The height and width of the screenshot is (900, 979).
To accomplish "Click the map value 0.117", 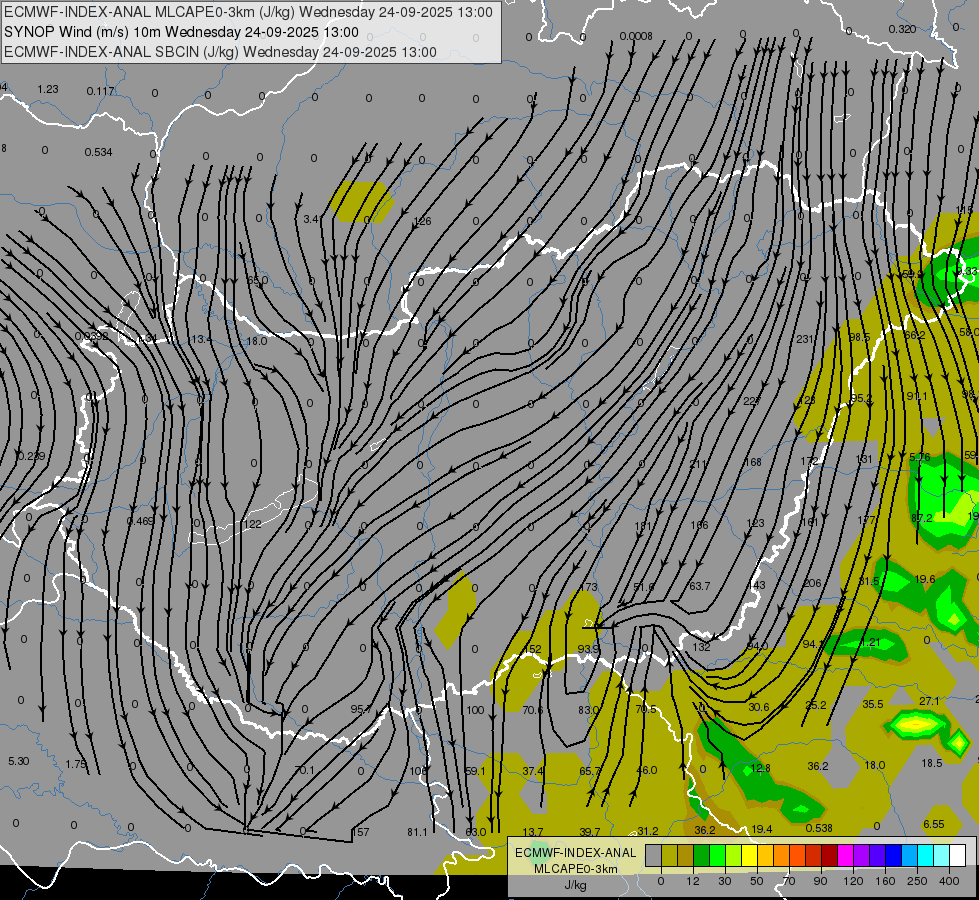I will point(100,91).
